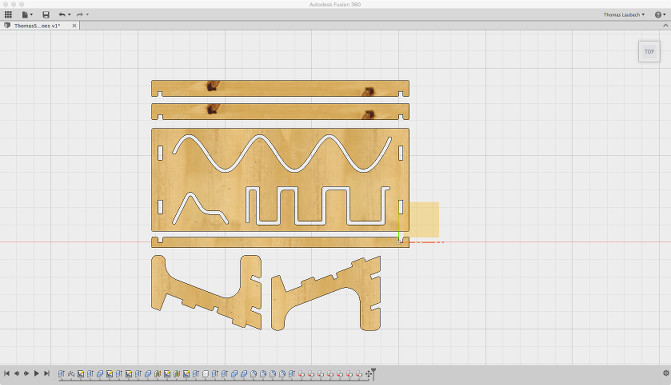Select the wooden panel with sine wave cutout

280,180
